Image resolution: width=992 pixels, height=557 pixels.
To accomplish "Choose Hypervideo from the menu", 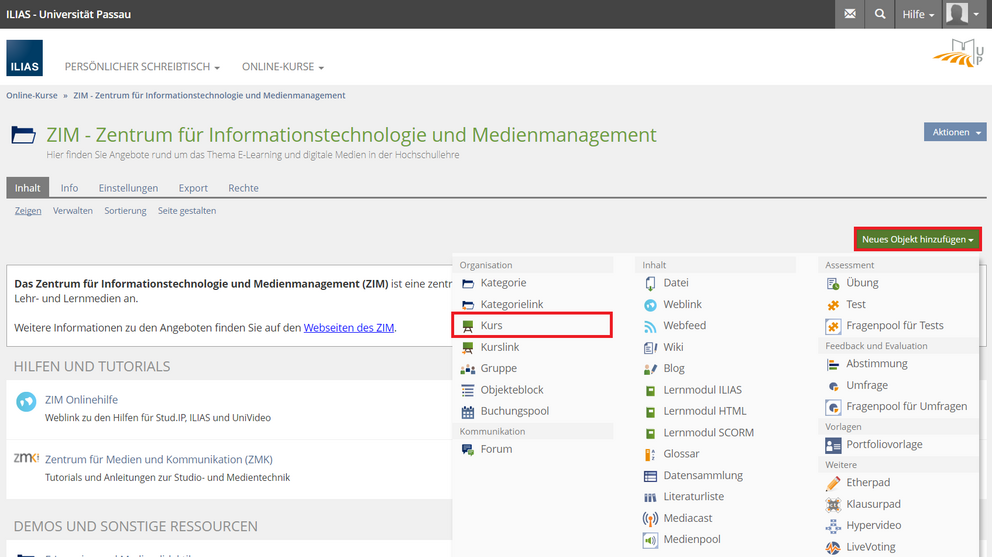I will coord(874,525).
